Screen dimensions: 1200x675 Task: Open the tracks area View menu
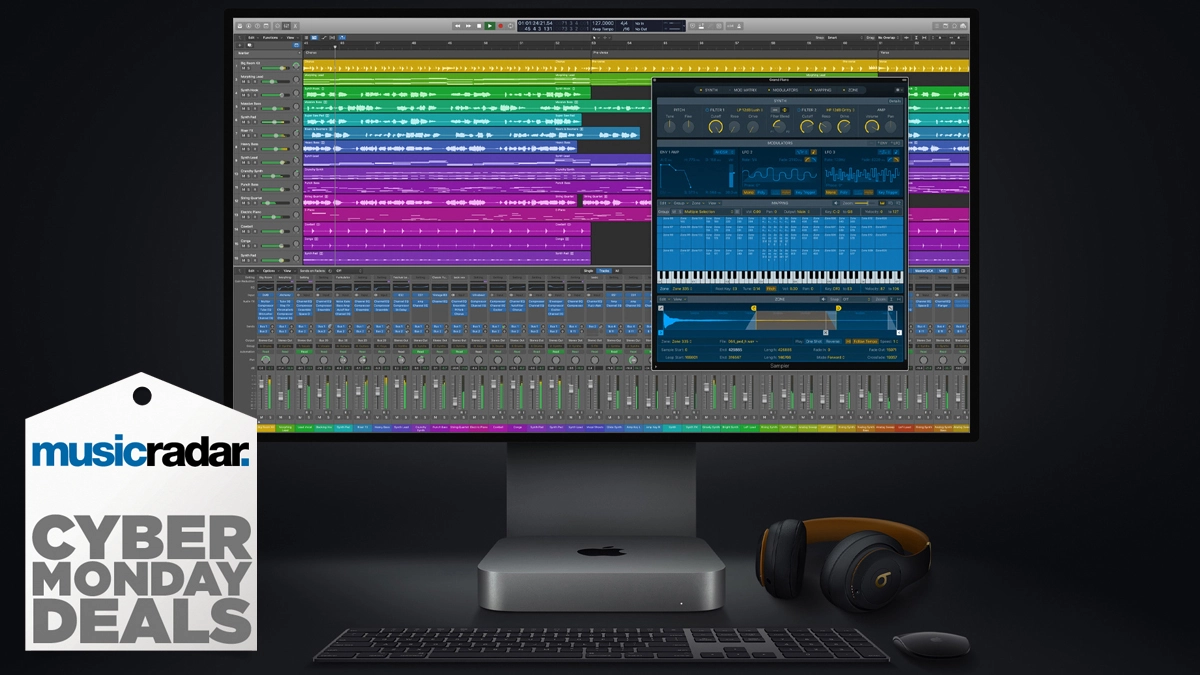click(291, 37)
